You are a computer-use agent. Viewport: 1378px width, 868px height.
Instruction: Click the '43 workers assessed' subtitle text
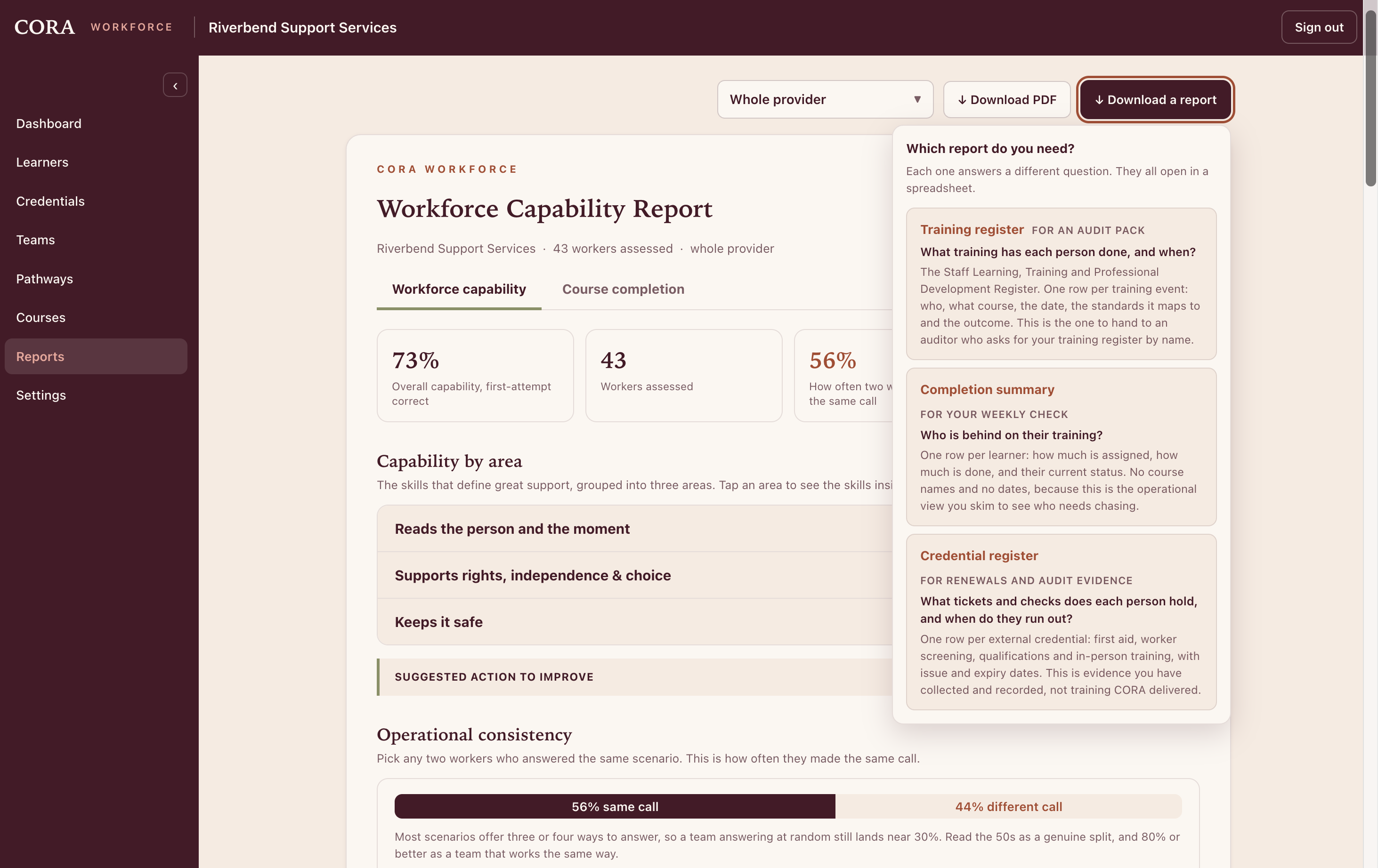click(x=612, y=249)
